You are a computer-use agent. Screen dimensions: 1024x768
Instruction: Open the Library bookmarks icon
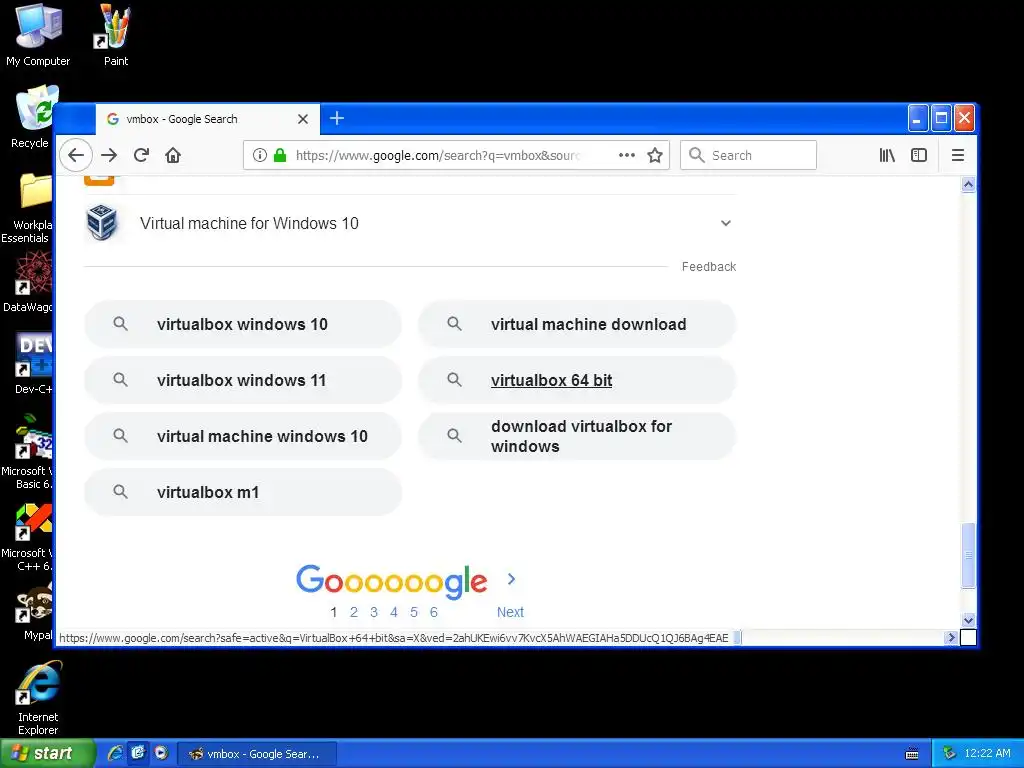tap(887, 155)
